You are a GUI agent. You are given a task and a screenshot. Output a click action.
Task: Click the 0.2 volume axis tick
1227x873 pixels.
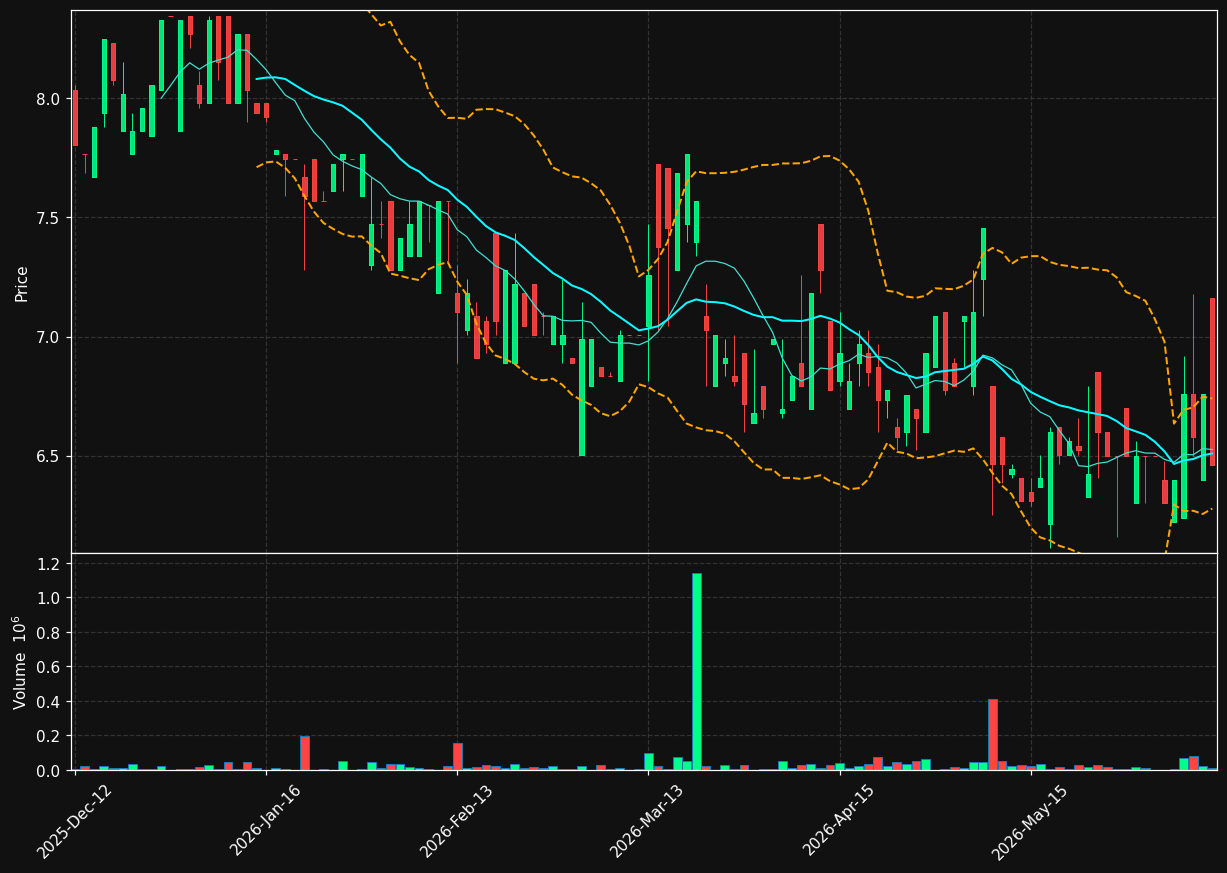click(50, 736)
